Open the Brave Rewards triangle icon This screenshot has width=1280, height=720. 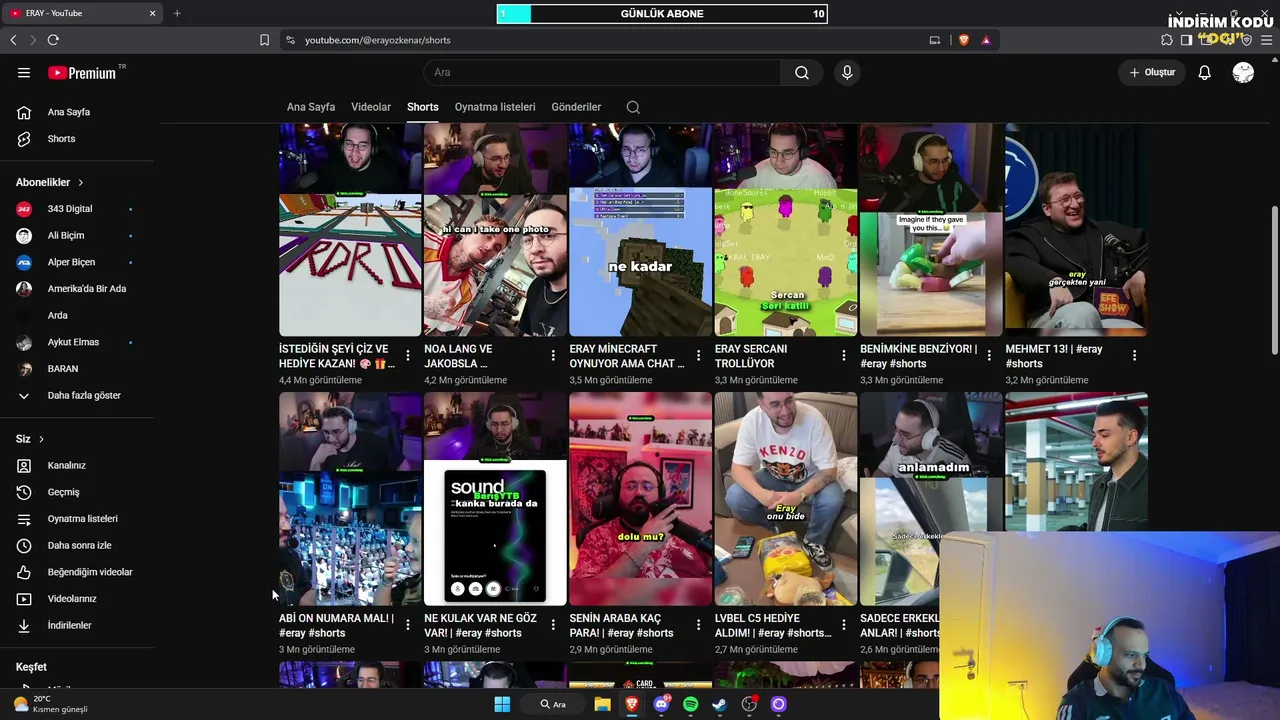(x=986, y=40)
